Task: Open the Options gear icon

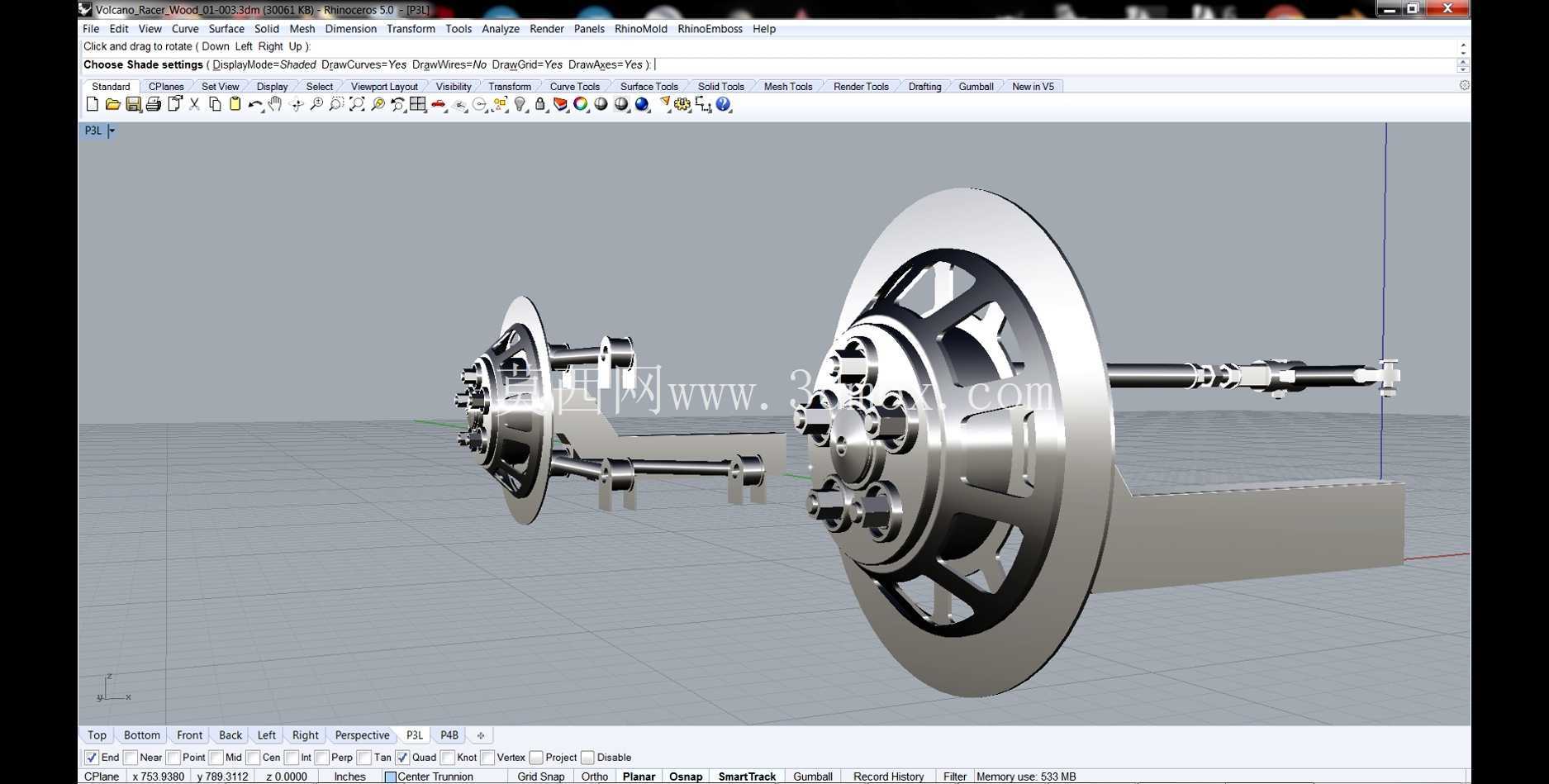Action: click(x=682, y=104)
